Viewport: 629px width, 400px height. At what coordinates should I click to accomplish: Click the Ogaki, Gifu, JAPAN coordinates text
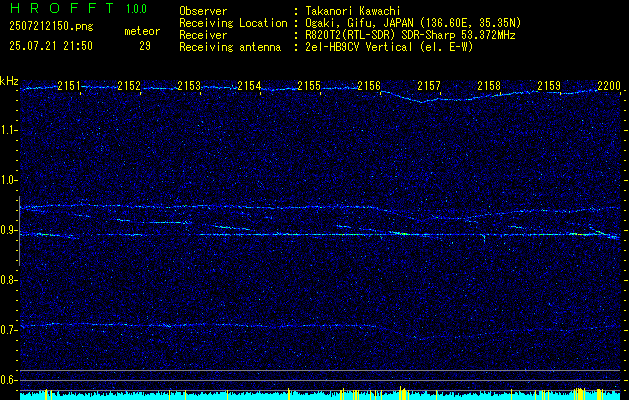(413, 23)
